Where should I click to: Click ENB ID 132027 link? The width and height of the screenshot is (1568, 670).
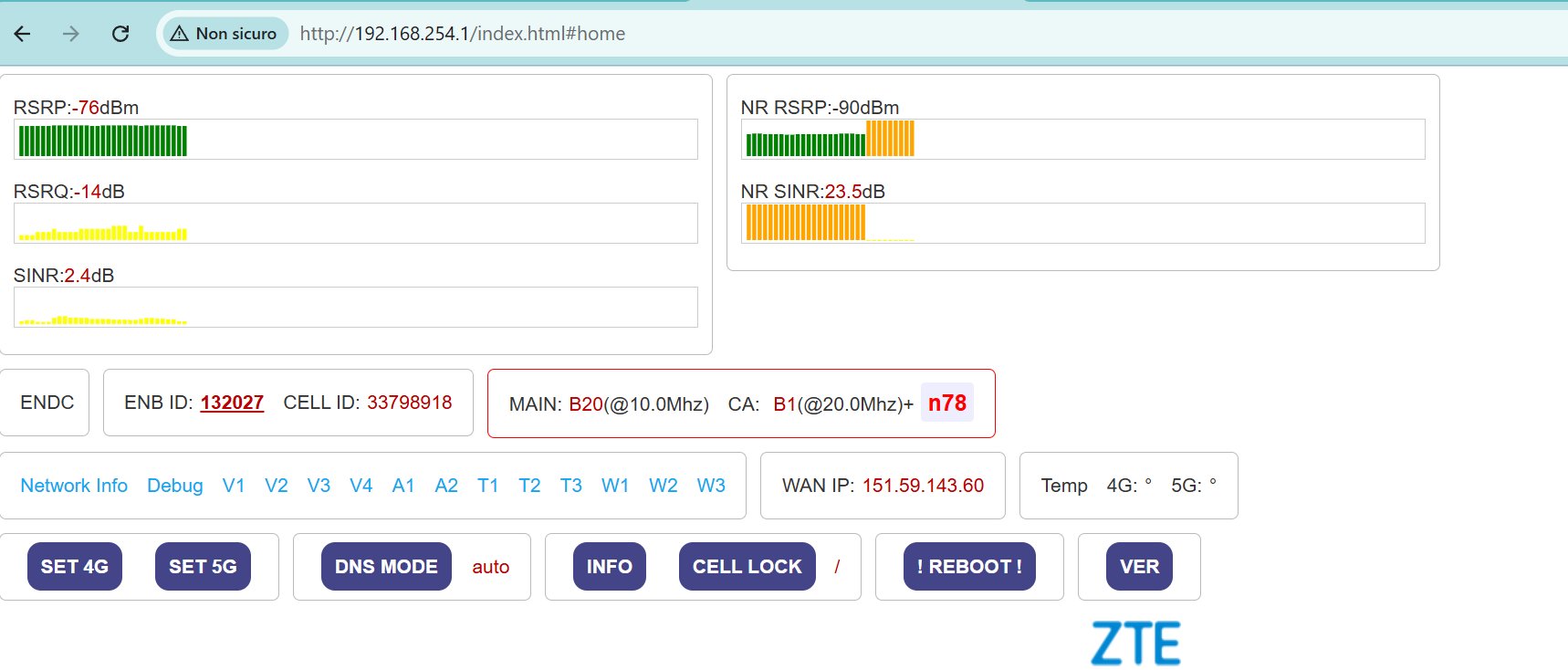(x=232, y=403)
